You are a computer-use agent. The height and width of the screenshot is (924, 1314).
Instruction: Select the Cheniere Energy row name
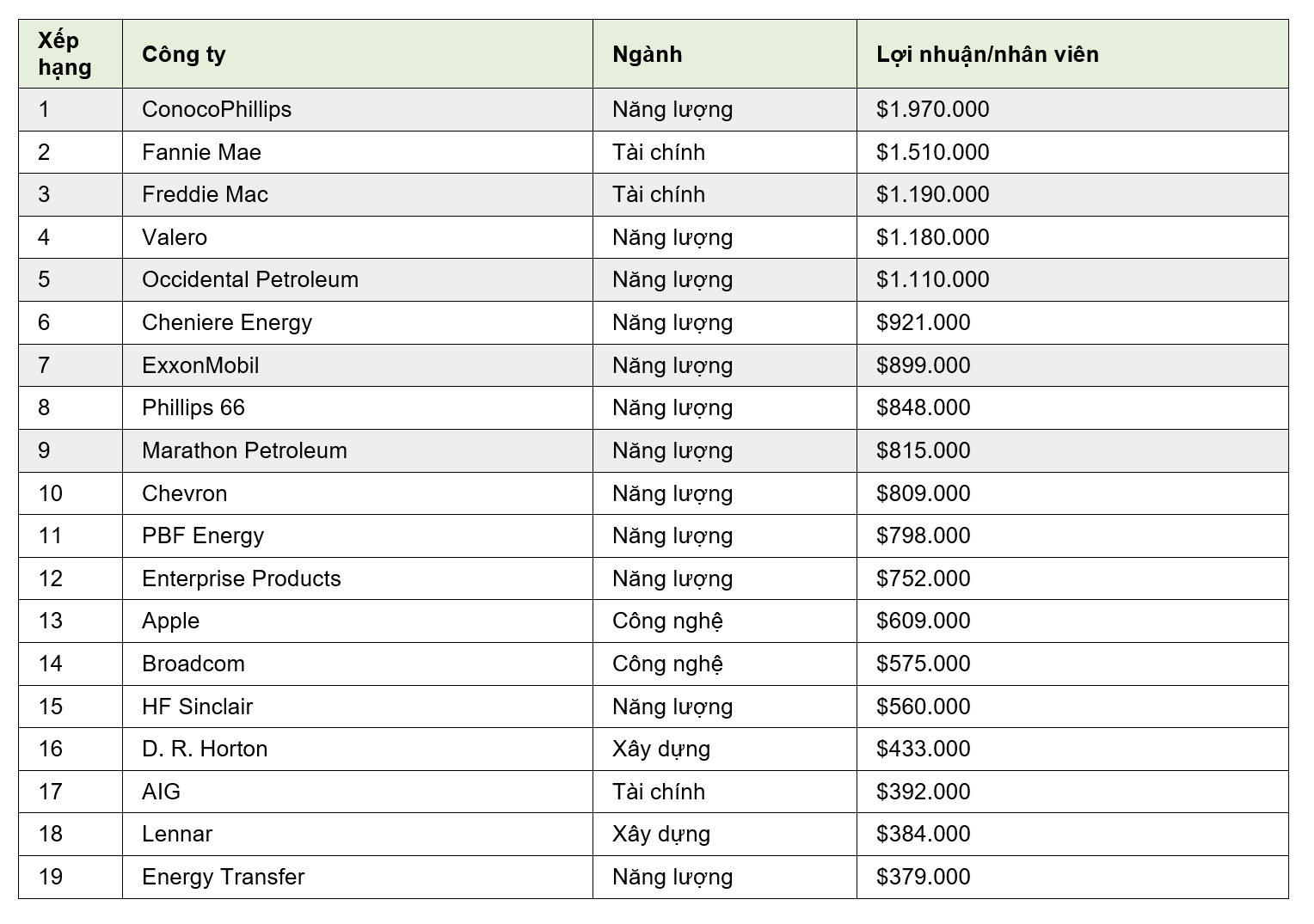[x=227, y=322]
